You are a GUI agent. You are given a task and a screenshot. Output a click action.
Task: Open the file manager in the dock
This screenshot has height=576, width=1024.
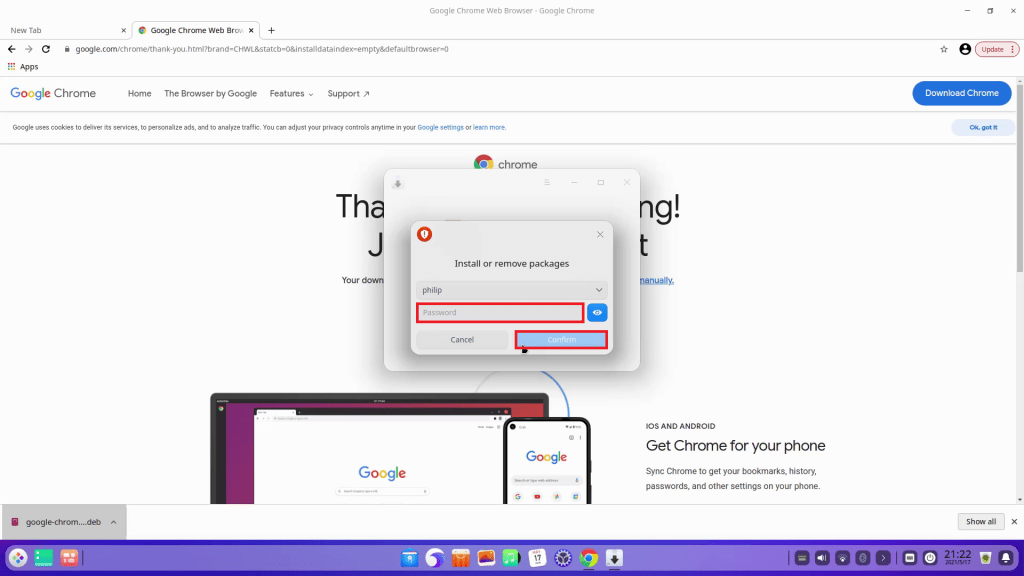(x=409, y=558)
